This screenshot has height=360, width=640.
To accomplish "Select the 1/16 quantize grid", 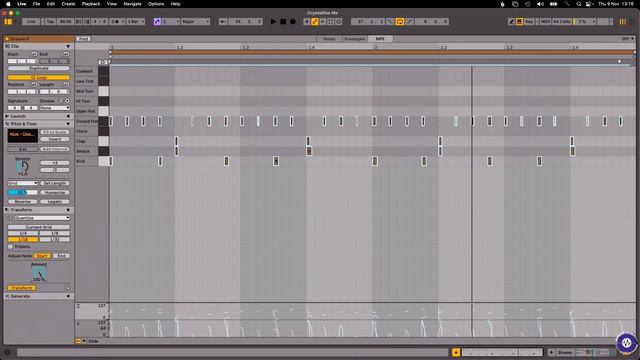I will click(x=23, y=240).
